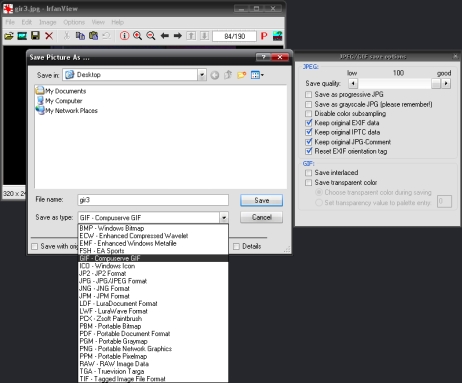Click the Undo icon in toolbar
The width and height of the screenshot is (462, 383).
tap(107, 36)
